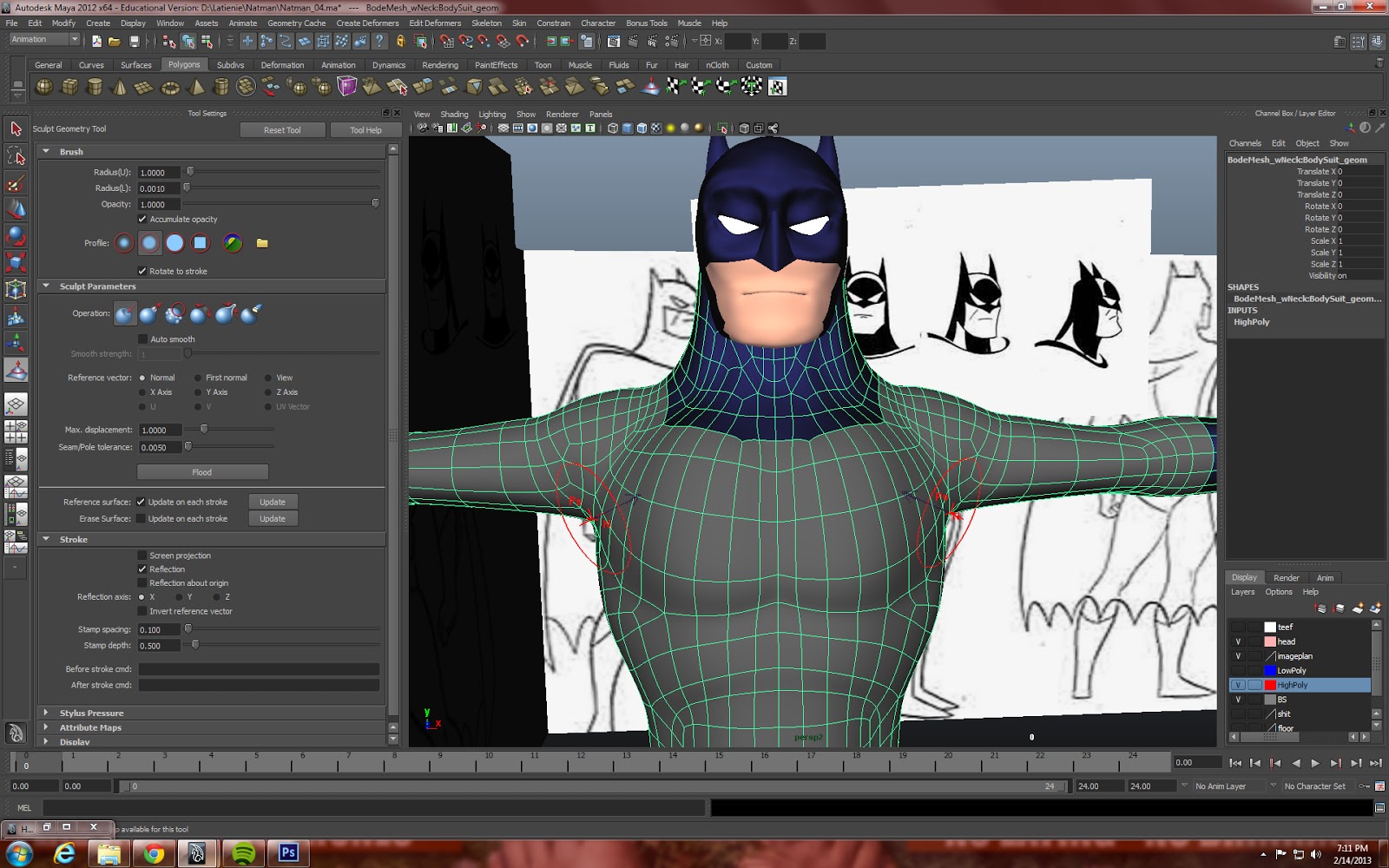Select the polygon cube creation icon
Viewport: 1389px width, 868px height.
click(x=69, y=87)
